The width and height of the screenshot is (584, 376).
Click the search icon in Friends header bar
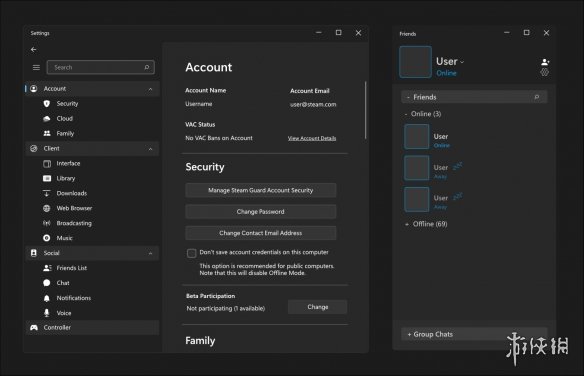537,97
